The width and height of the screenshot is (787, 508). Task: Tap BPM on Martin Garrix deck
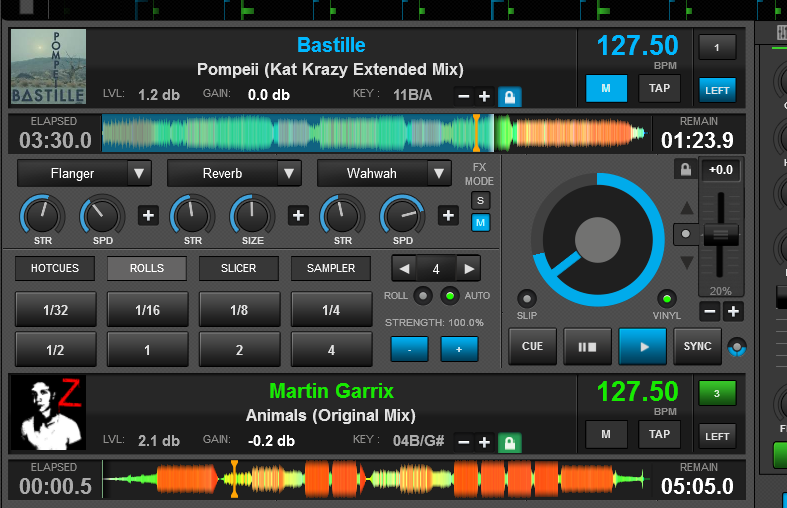[660, 434]
